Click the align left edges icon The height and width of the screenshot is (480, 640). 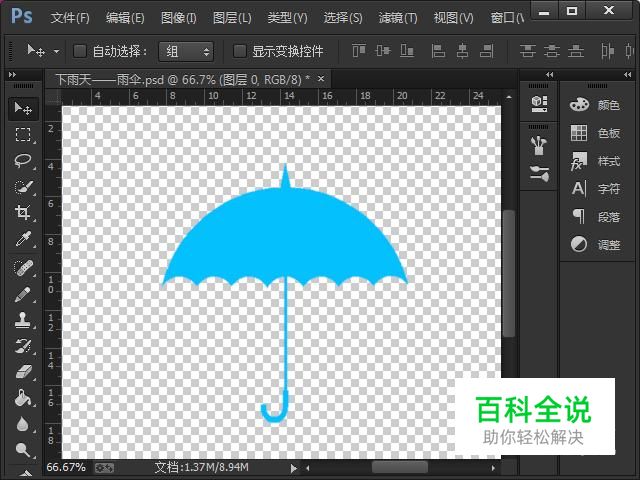(438, 51)
